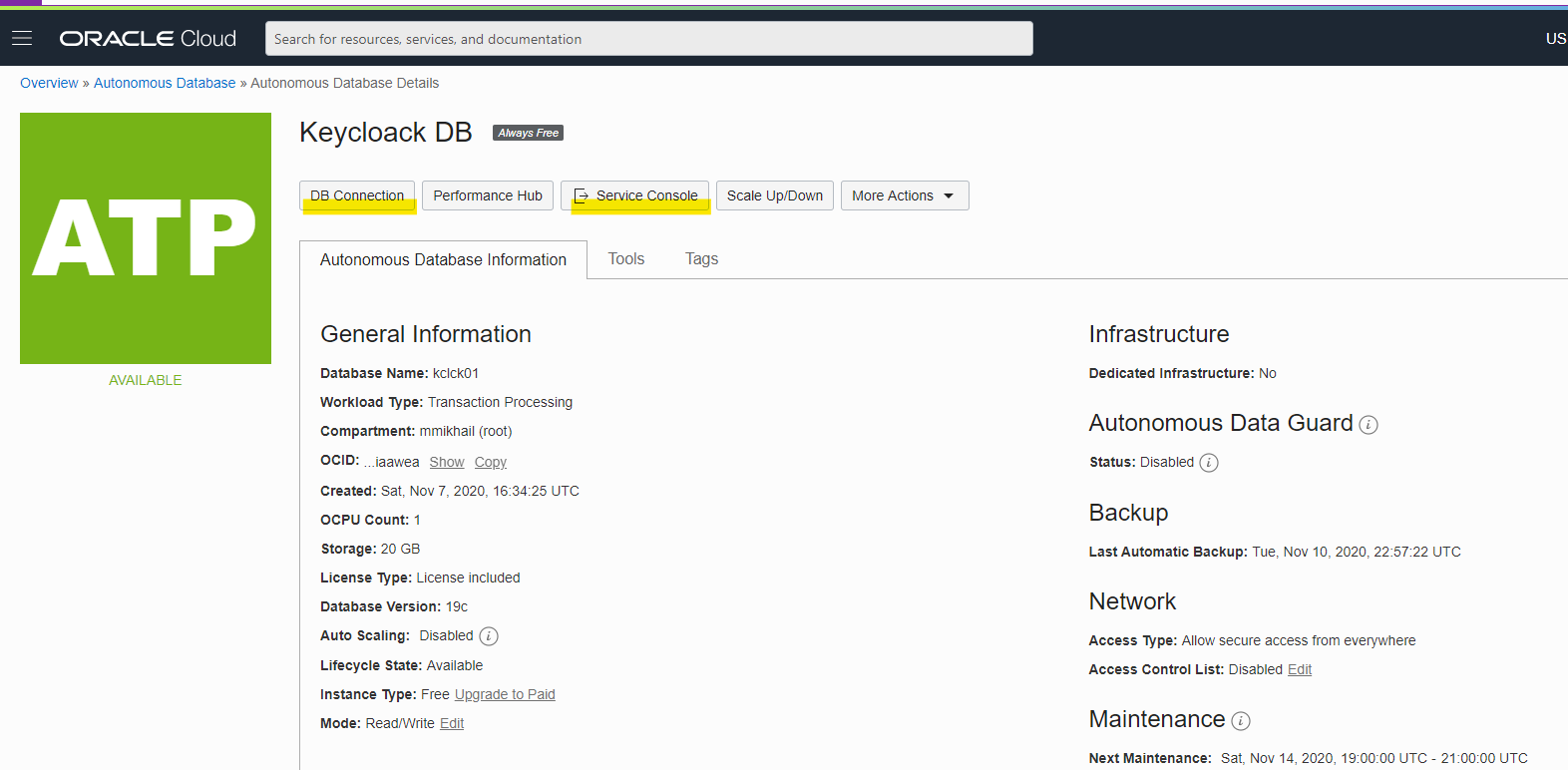
Task: Switch to the Tools tab
Action: coord(626,258)
